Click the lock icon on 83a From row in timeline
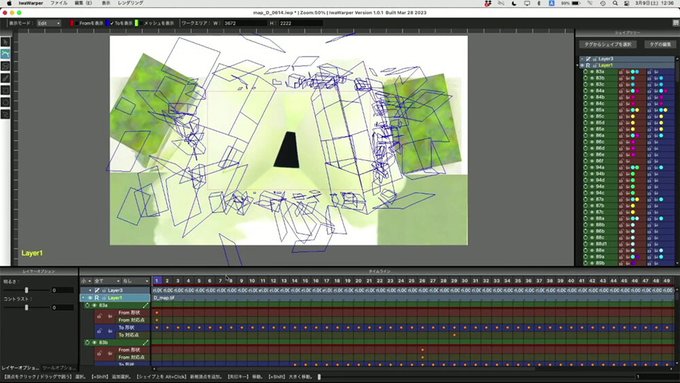 pos(100,316)
